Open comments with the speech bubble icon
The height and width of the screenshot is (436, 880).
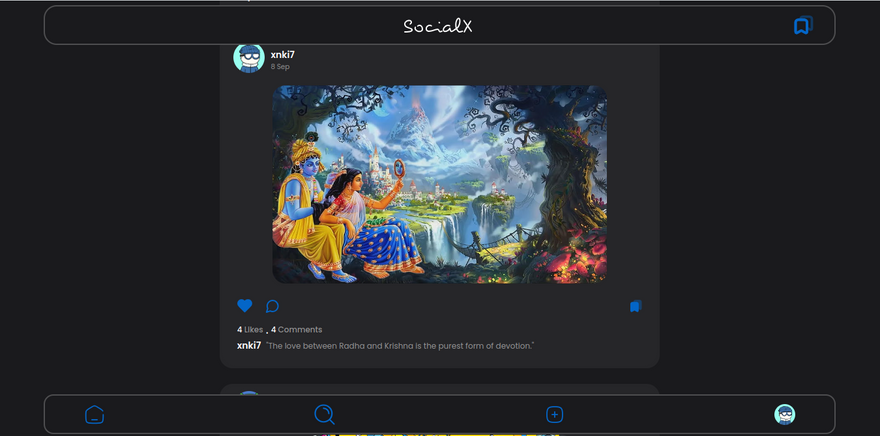272,306
